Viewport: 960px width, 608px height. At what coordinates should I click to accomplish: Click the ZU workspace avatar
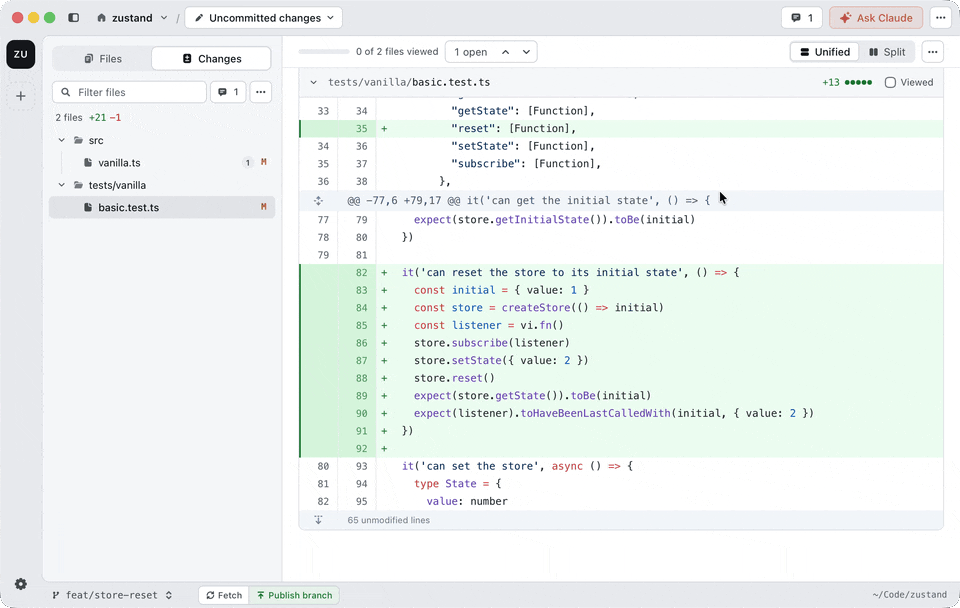21,54
